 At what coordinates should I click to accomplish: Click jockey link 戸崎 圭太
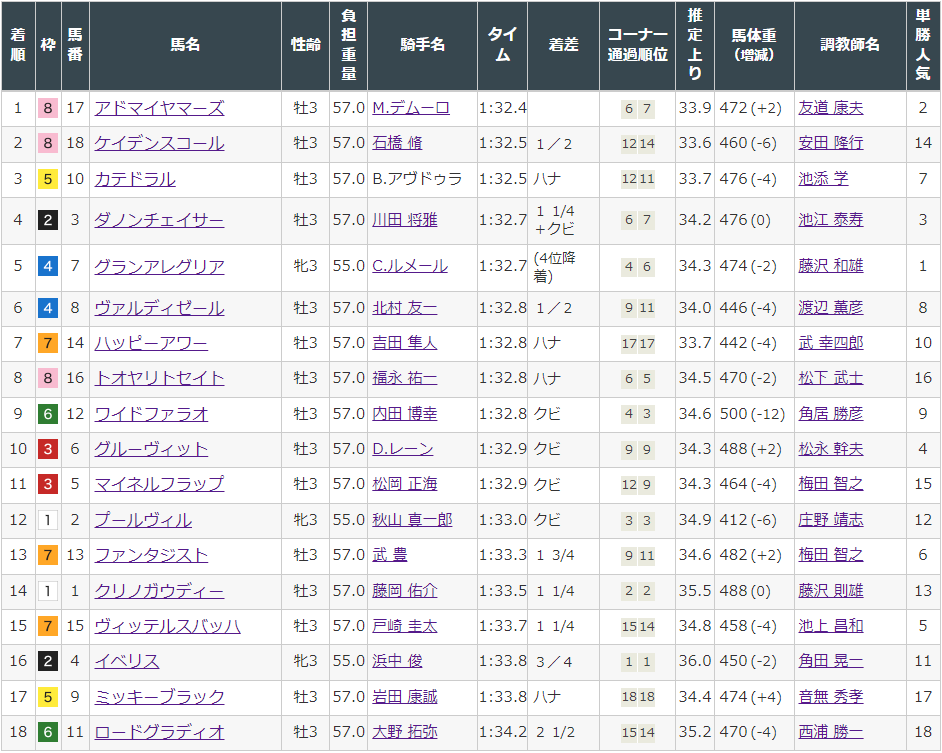click(x=405, y=626)
